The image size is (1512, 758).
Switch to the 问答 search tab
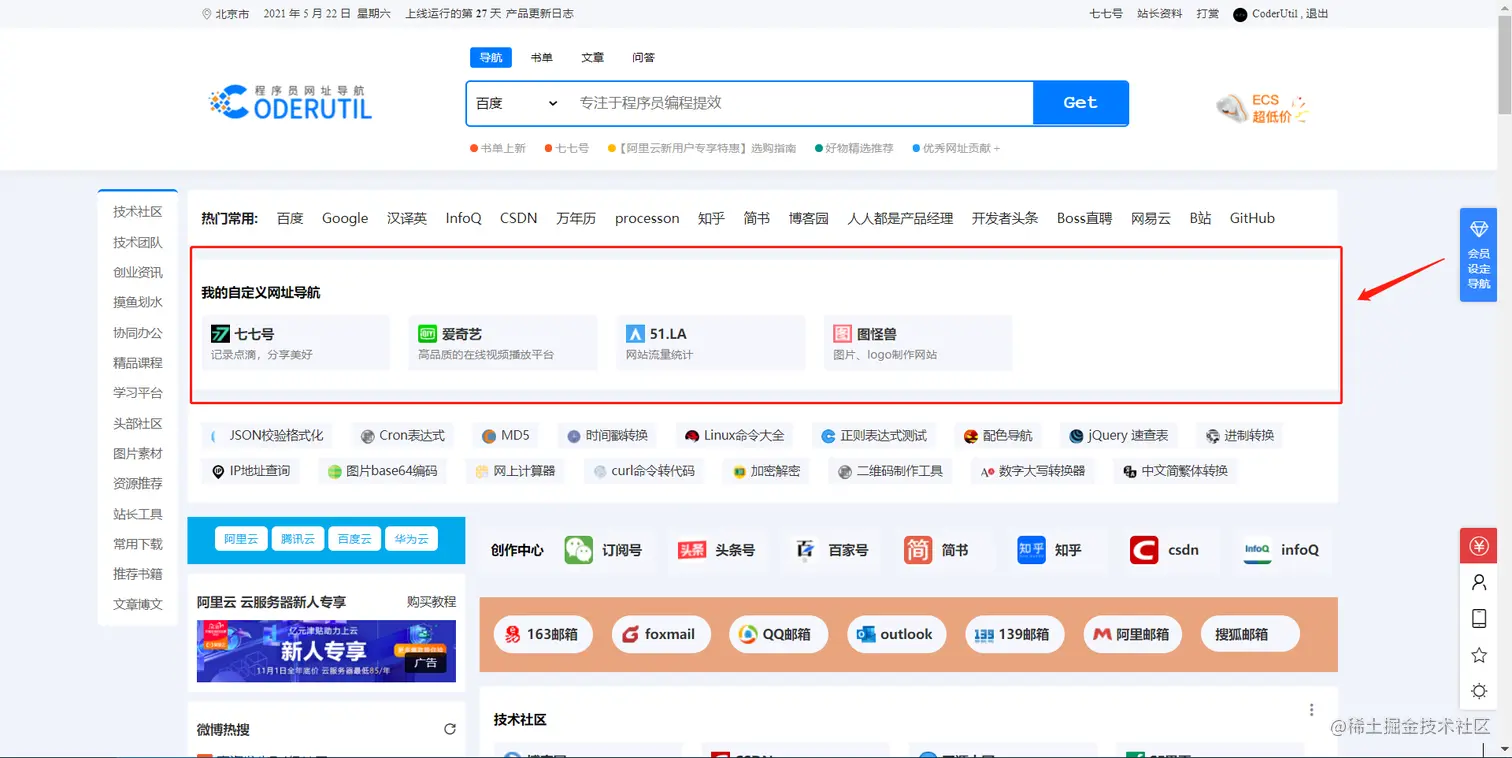pyautogui.click(x=644, y=57)
